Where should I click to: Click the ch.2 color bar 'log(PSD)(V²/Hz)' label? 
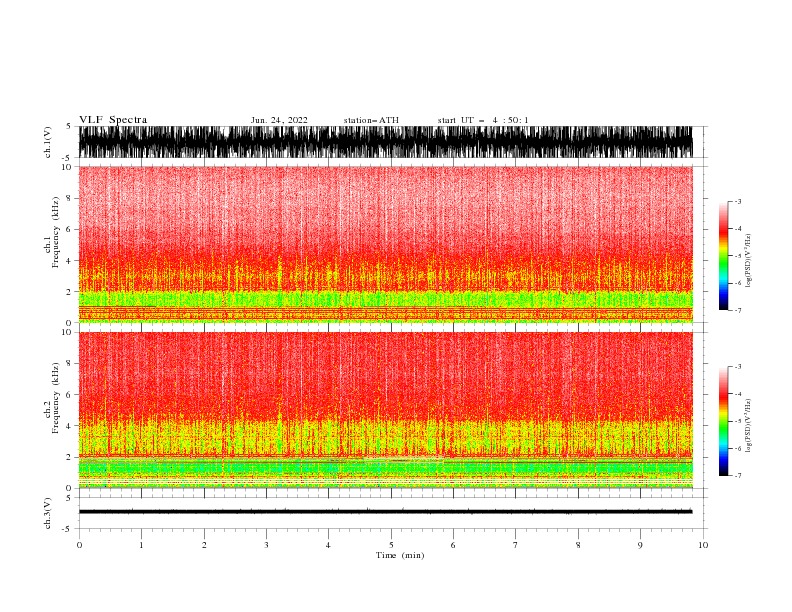click(748, 426)
